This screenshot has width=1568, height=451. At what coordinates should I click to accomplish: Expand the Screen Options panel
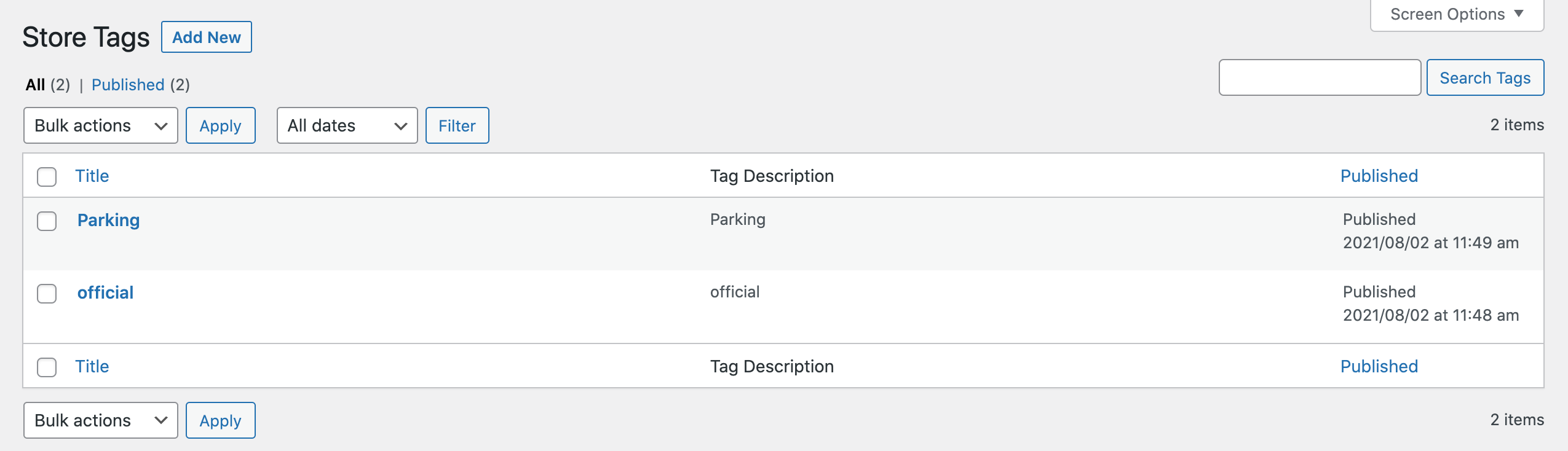[1455, 14]
